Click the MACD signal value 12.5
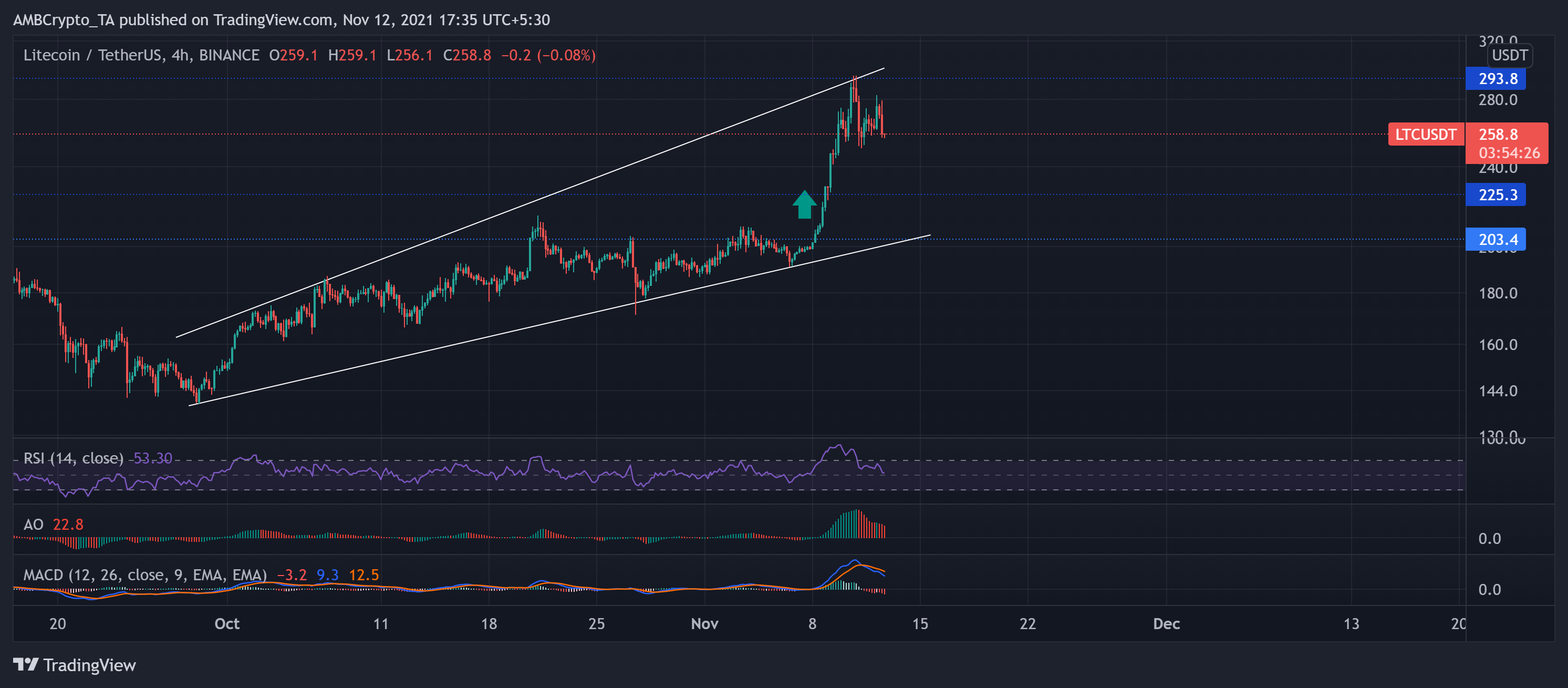1568x688 pixels. point(364,575)
